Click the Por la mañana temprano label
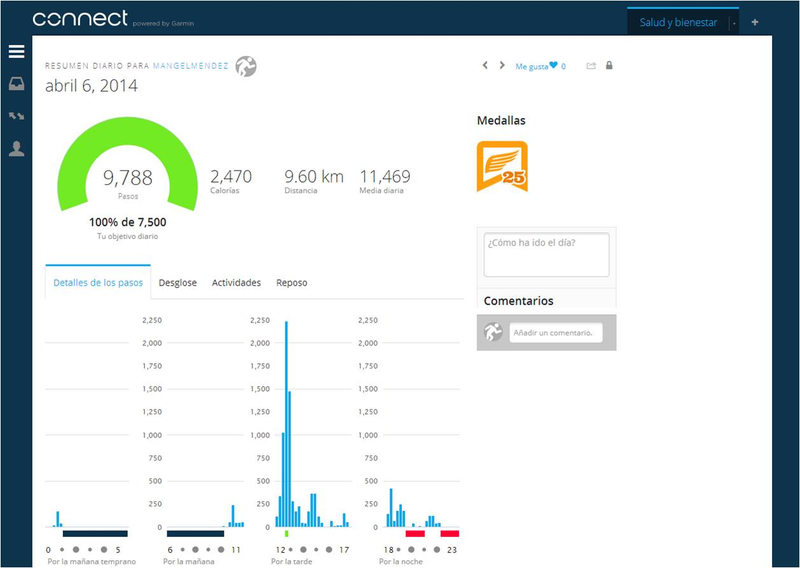This screenshot has width=800, height=568. [x=92, y=561]
